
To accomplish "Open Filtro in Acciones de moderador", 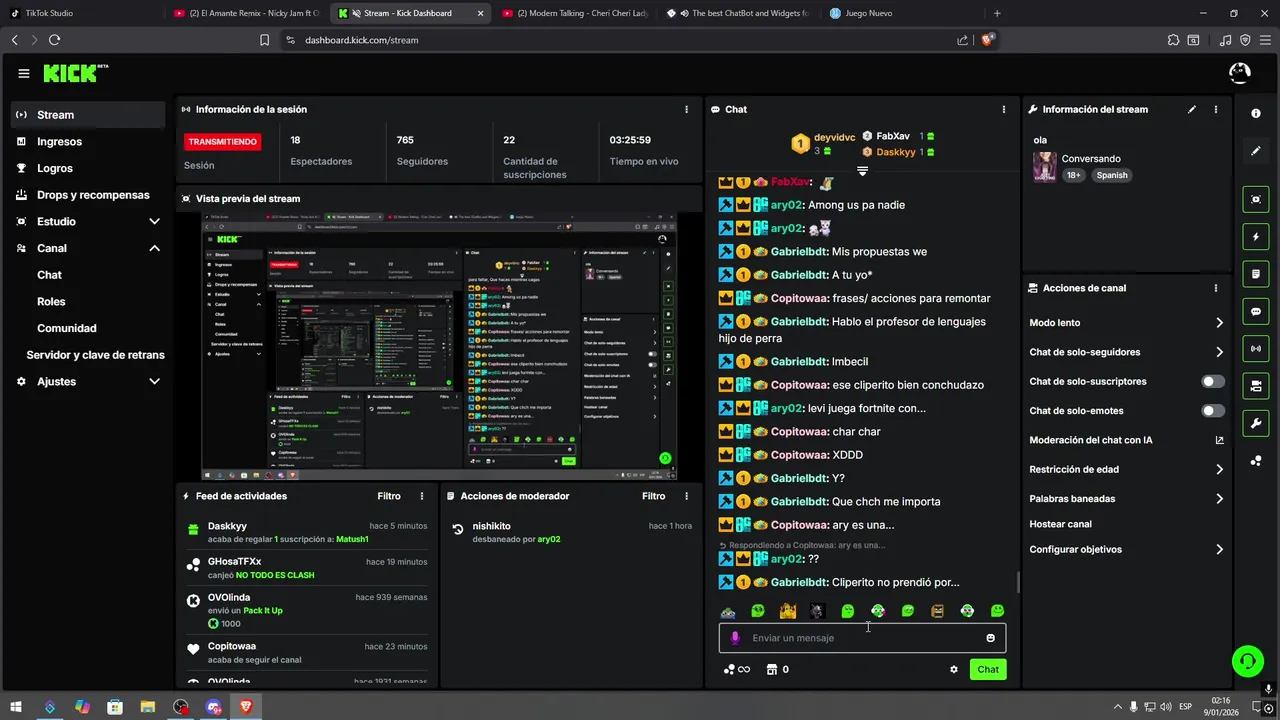I will tap(653, 496).
